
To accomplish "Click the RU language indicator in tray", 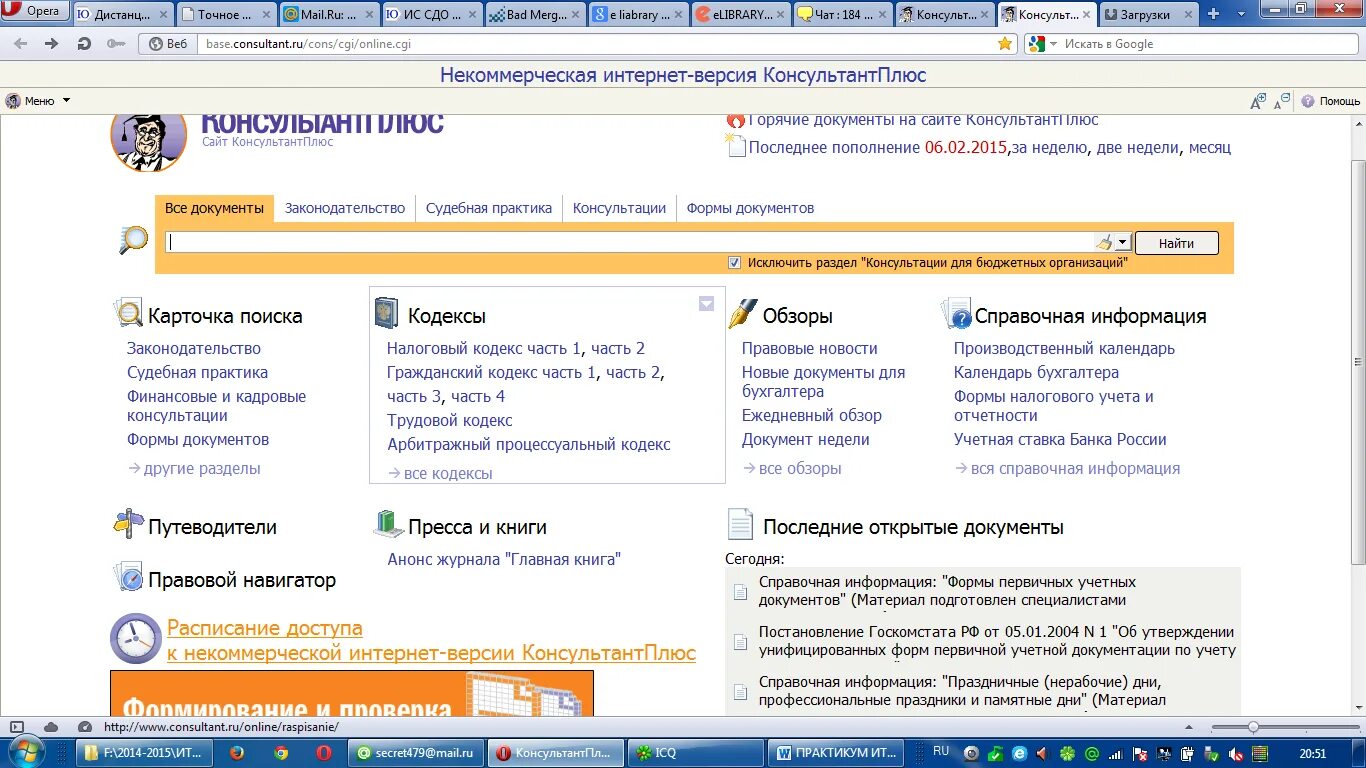I will [941, 751].
